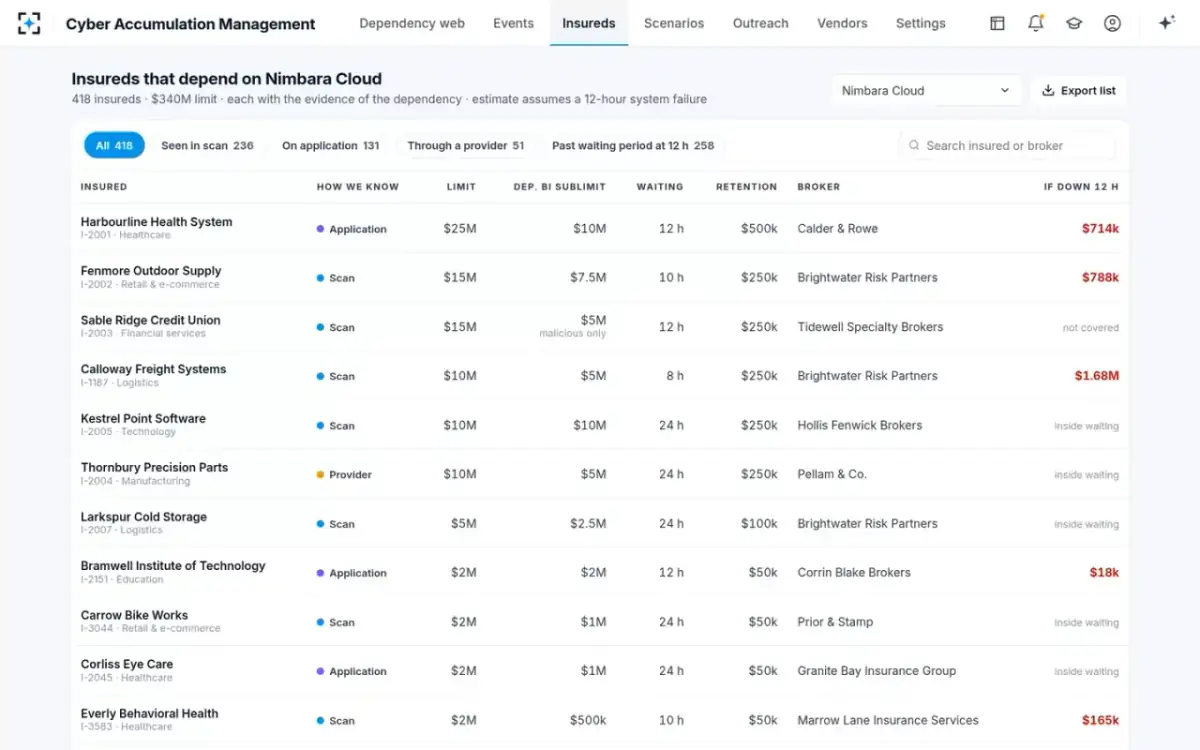This screenshot has height=750, width=1200.
Task: Sort by the LIMIT column header
Action: [461, 186]
